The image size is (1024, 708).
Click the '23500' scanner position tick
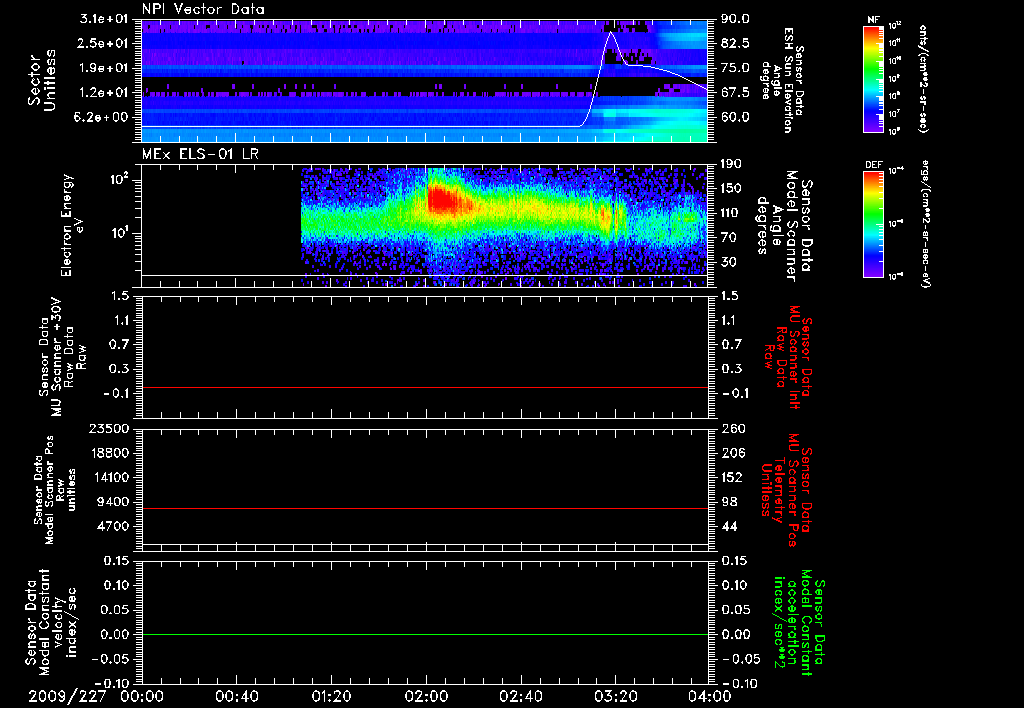coord(111,429)
